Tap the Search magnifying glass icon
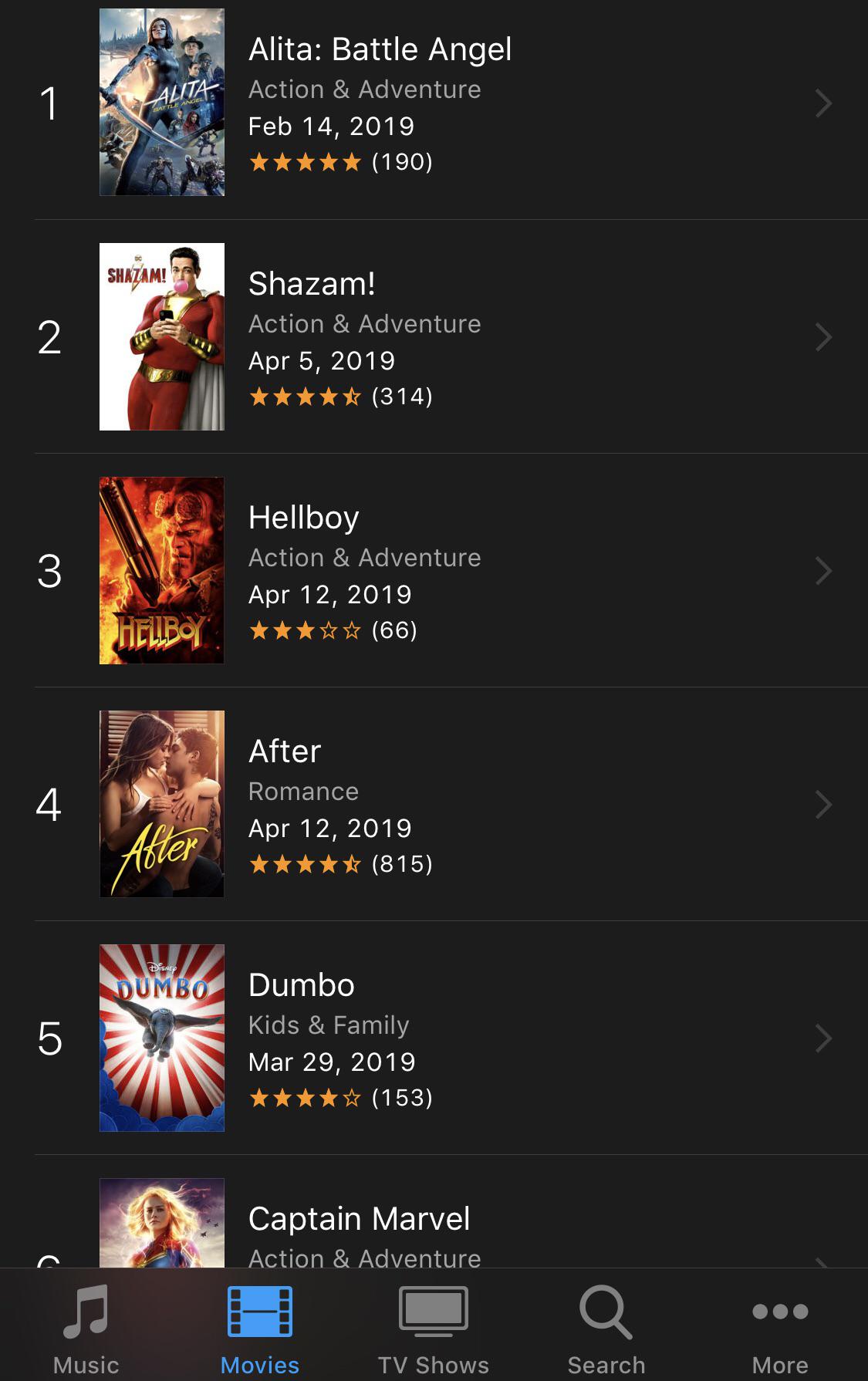The width and height of the screenshot is (868, 1381). click(x=606, y=1311)
